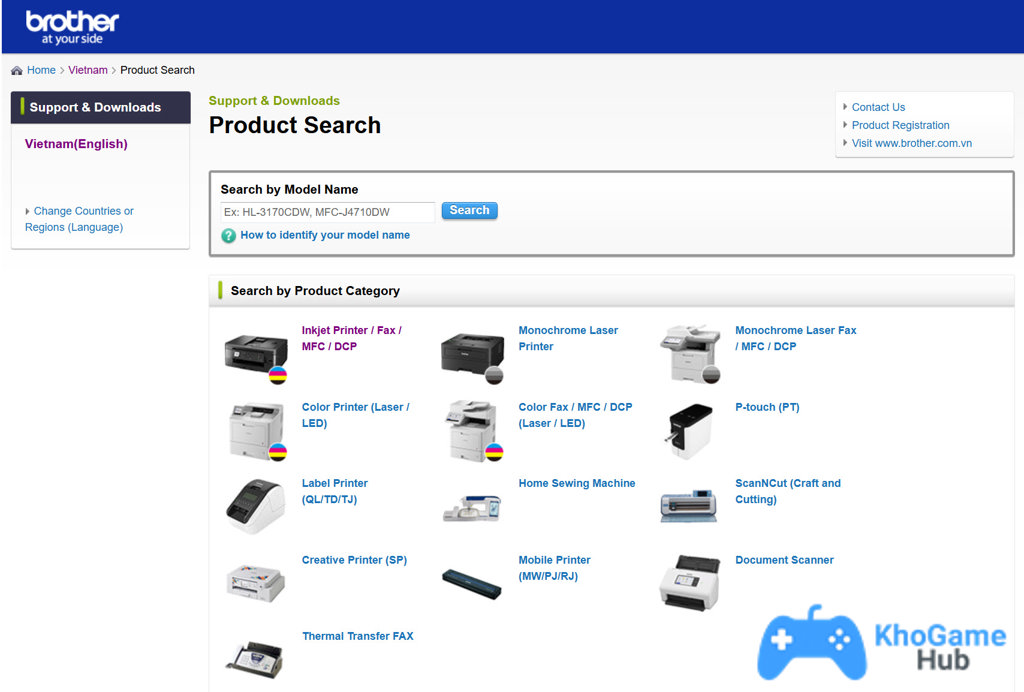This screenshot has width=1024, height=692.
Task: Select the Document Scanner picture
Action: (689, 581)
